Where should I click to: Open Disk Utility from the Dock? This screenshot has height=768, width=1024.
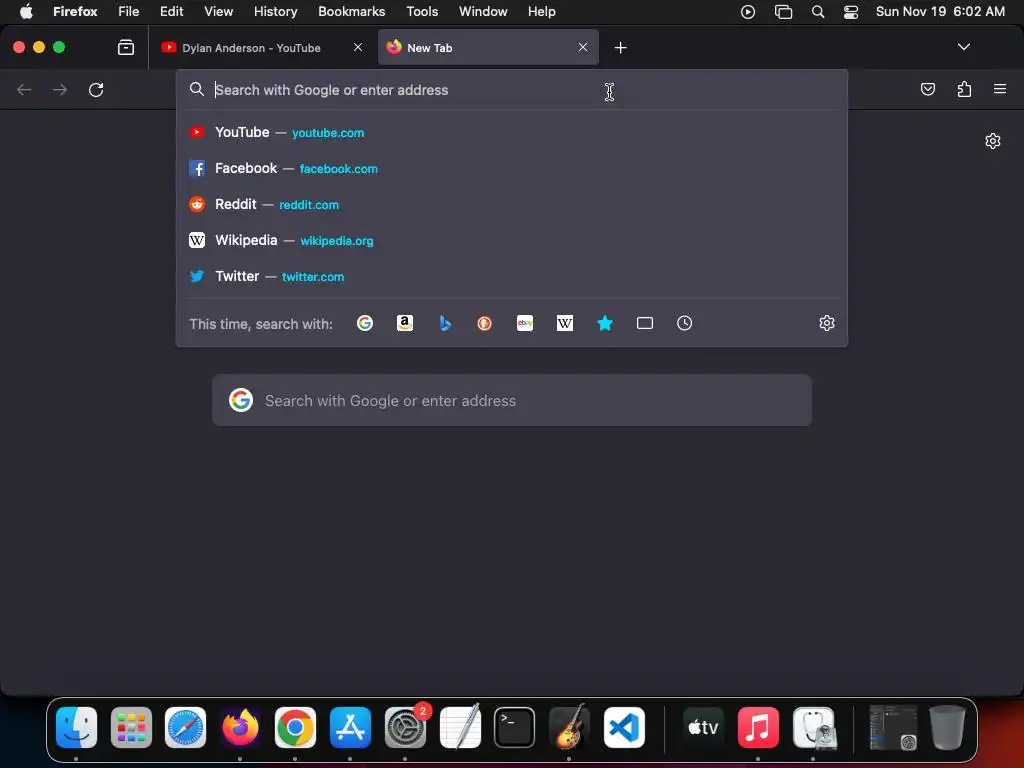pyautogui.click(x=813, y=728)
